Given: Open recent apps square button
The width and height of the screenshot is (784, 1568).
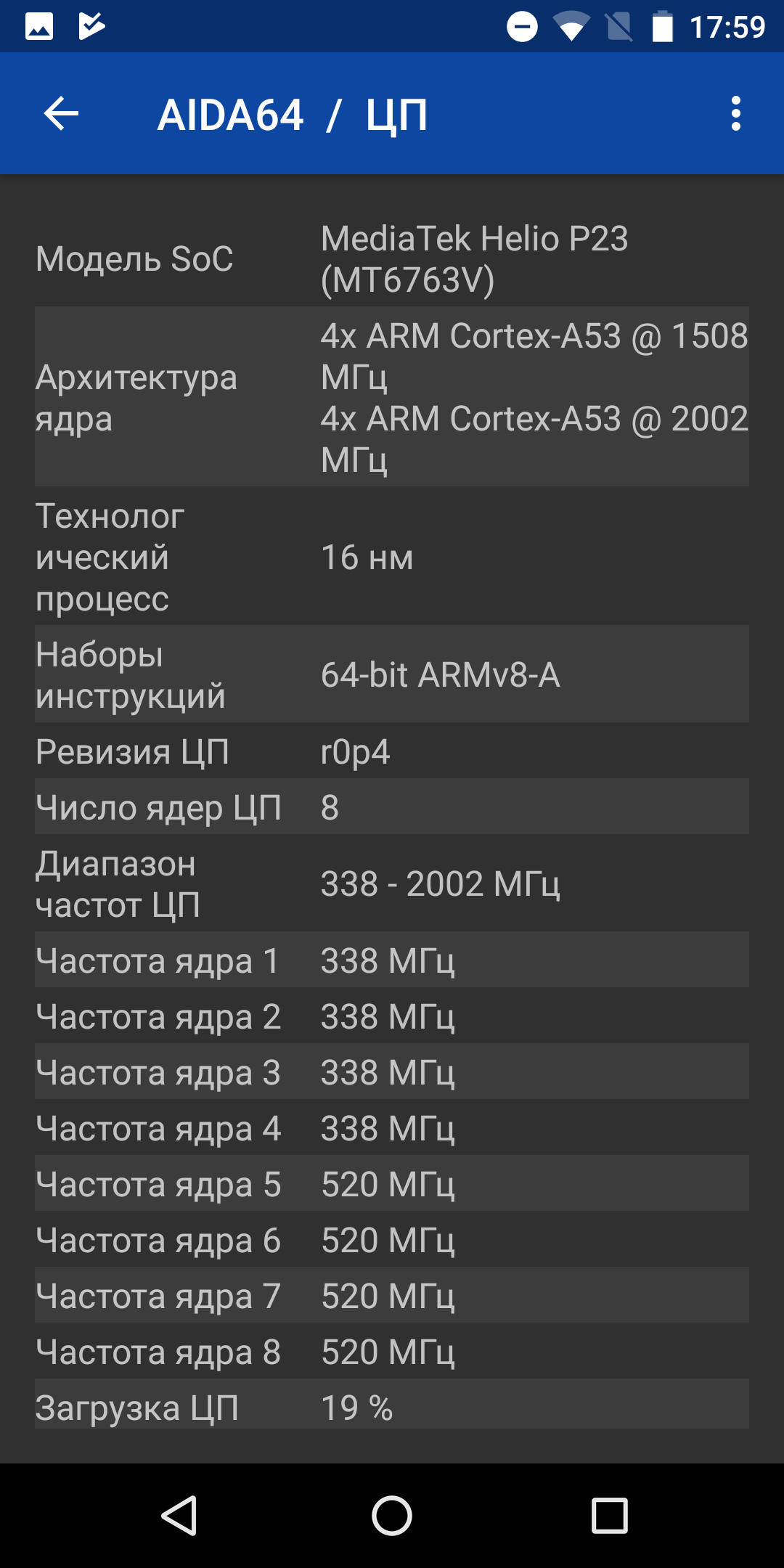Looking at the screenshot, I should pyautogui.click(x=610, y=1516).
